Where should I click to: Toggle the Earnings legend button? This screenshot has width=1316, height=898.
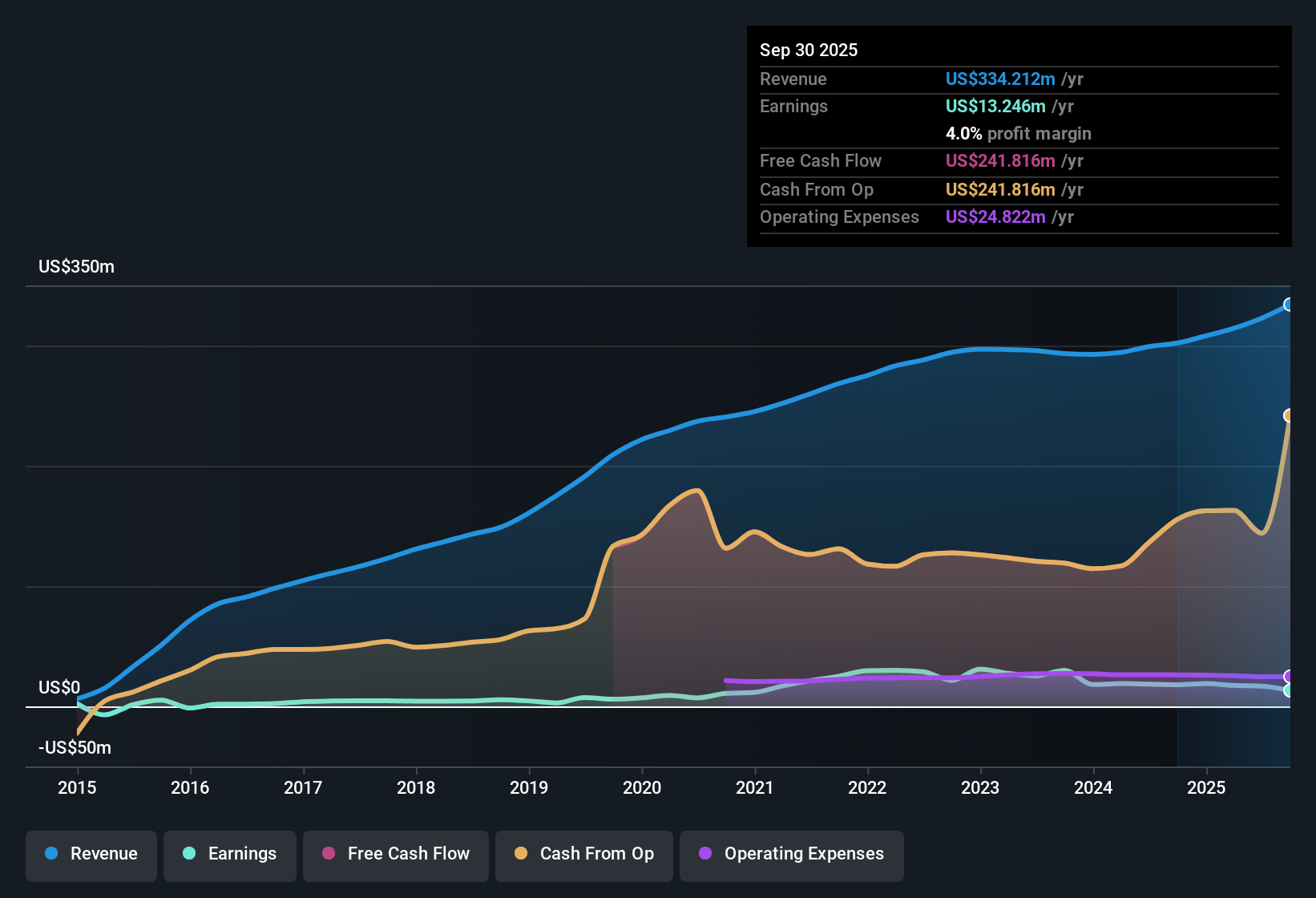coord(230,855)
